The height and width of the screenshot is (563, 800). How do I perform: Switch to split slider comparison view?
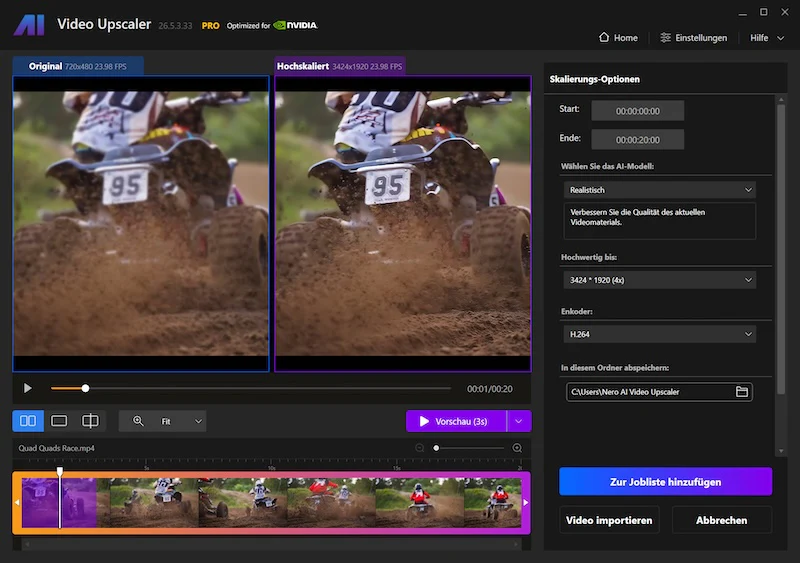[90, 421]
